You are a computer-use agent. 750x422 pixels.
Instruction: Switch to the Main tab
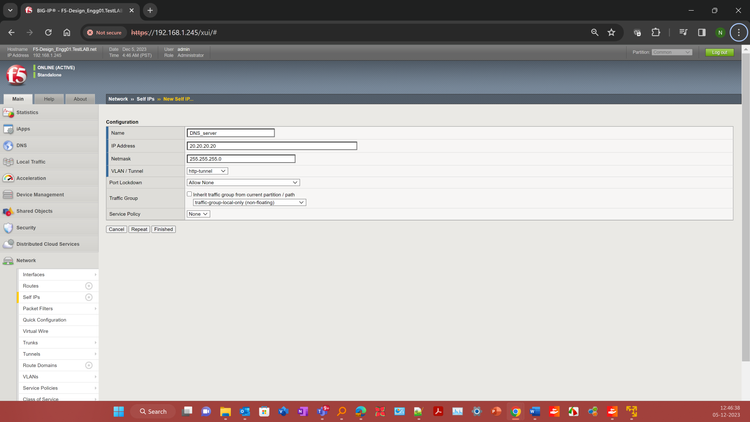(18, 99)
